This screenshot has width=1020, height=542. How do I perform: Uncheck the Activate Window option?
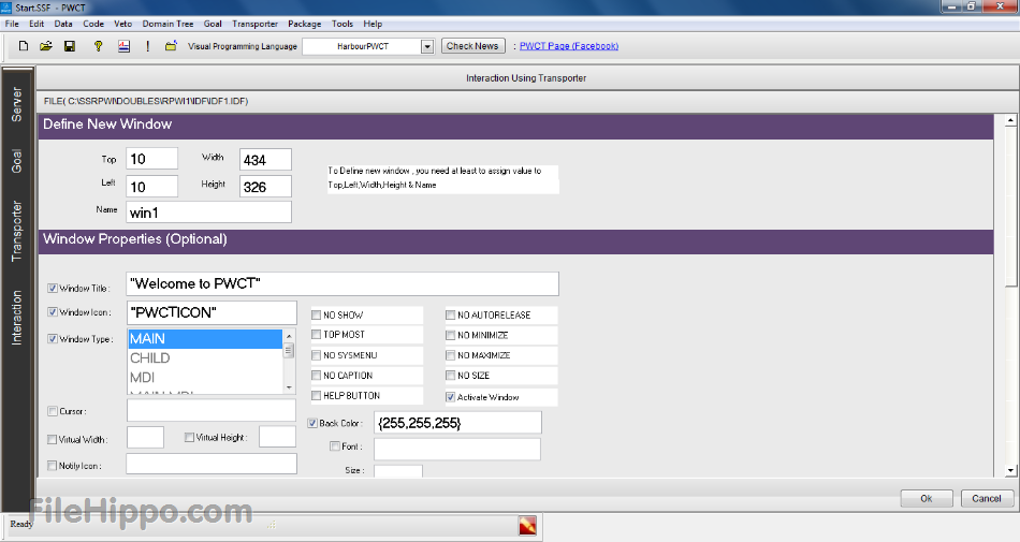450,397
